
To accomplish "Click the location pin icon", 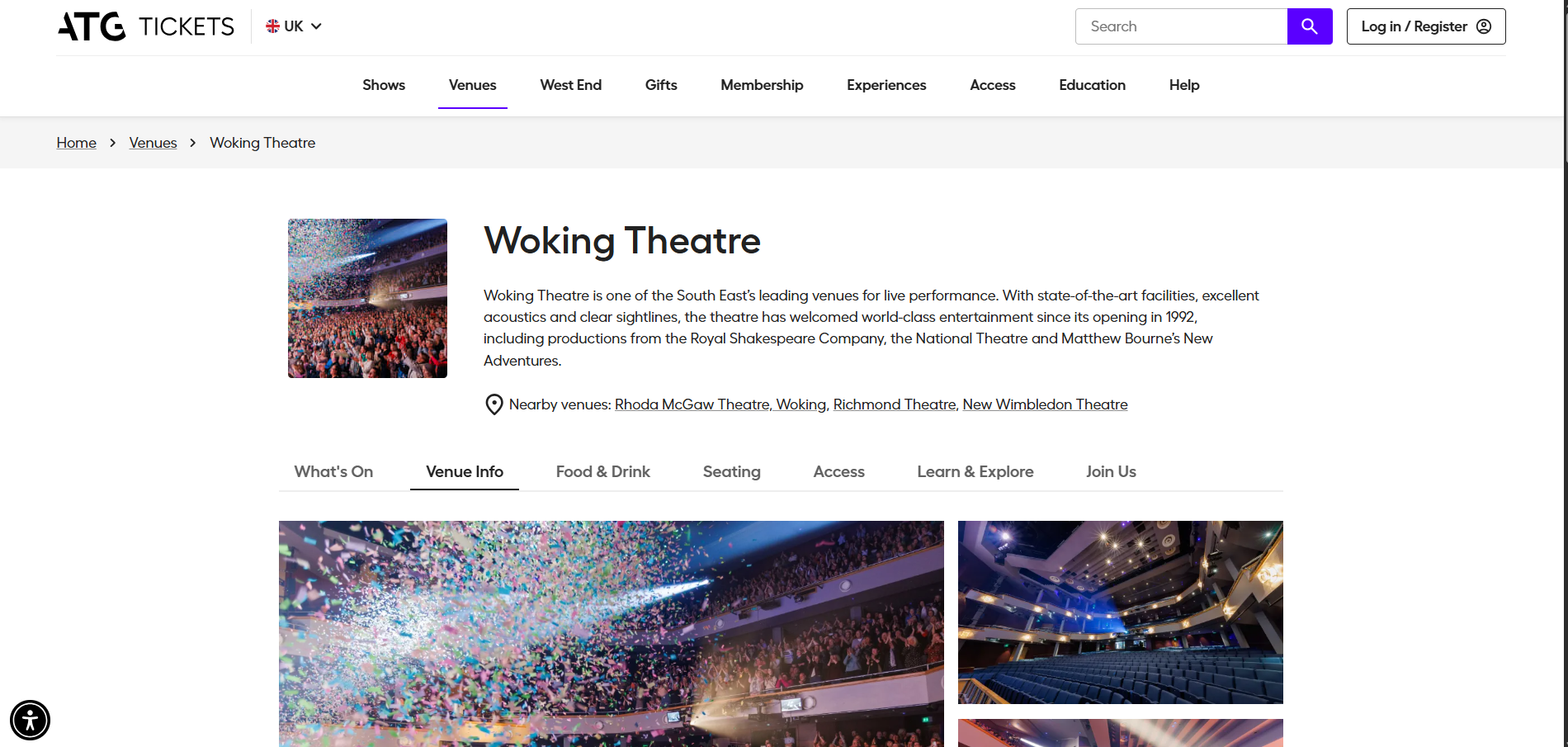I will [x=494, y=404].
